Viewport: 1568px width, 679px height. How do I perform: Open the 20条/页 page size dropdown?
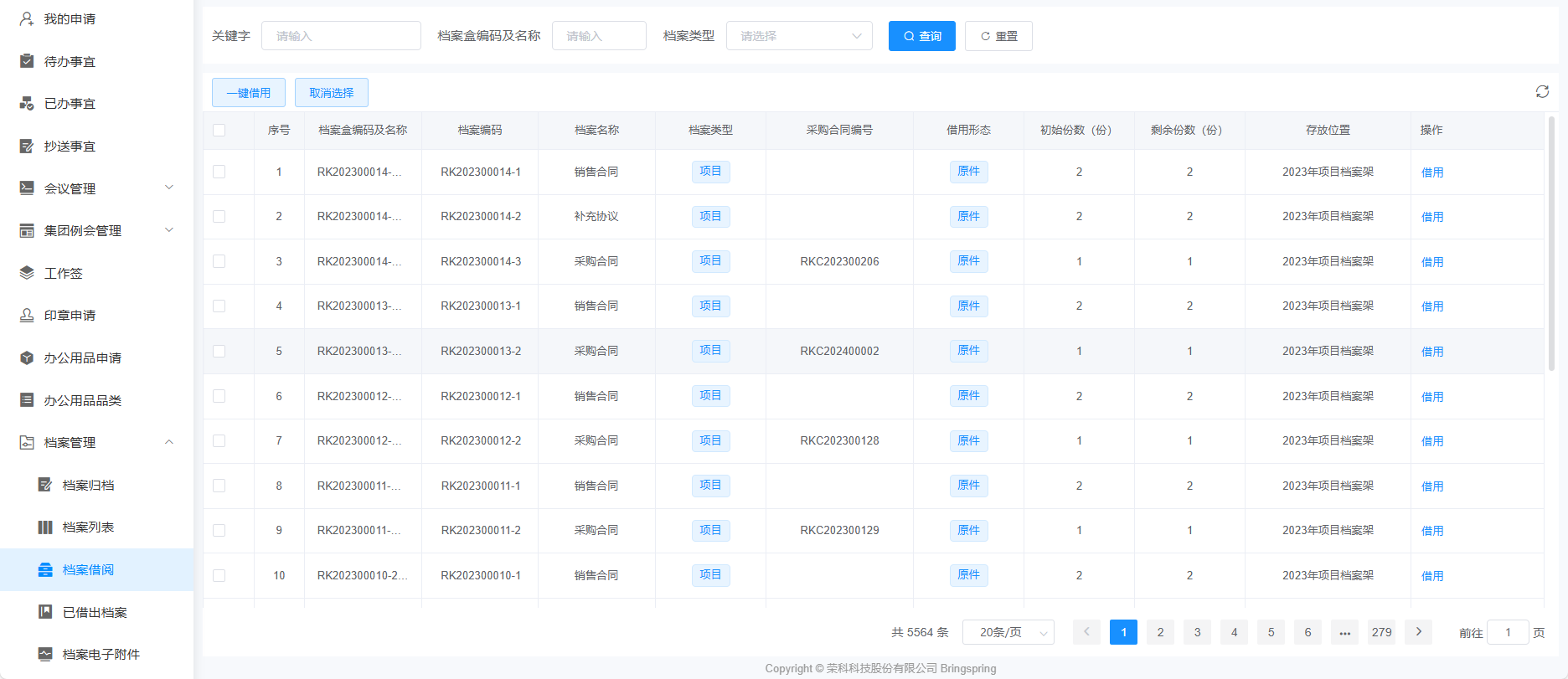1008,632
